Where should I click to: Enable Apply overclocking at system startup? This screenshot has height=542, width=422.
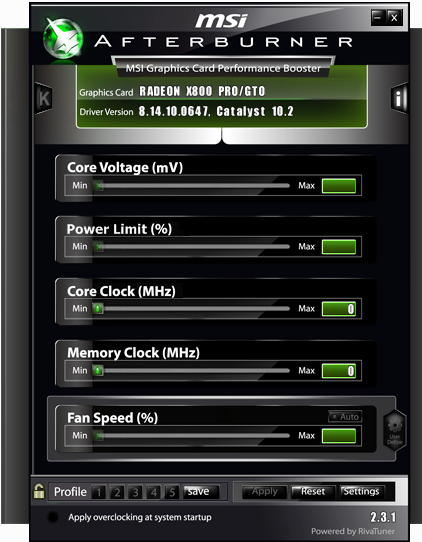point(53,517)
